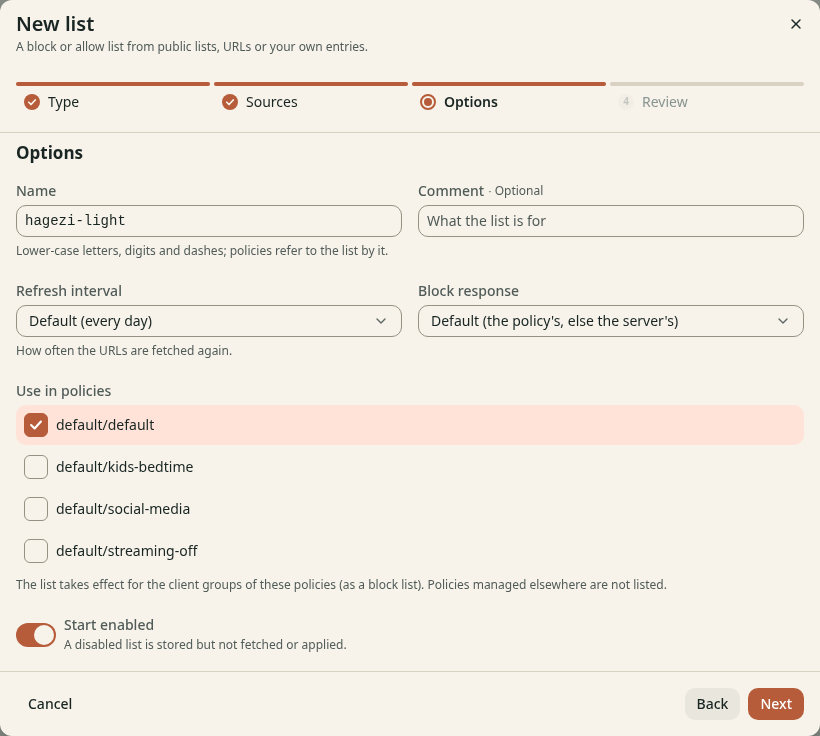Click the 'New list' dialog title
Screen dimensions: 820x736
pos(55,24)
